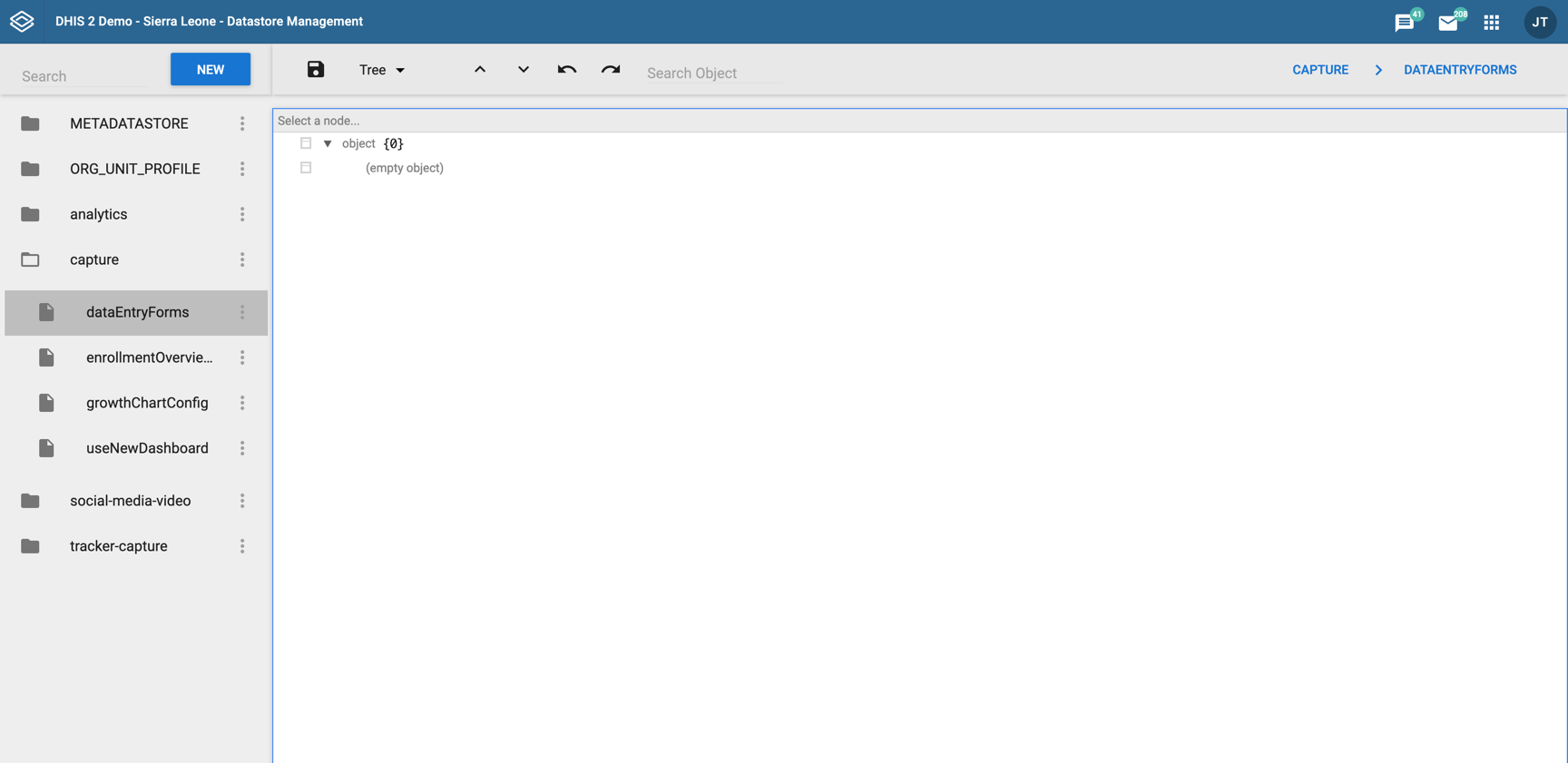Open the messages mail icon
Image resolution: width=1568 pixels, height=763 pixels.
[x=1448, y=23]
